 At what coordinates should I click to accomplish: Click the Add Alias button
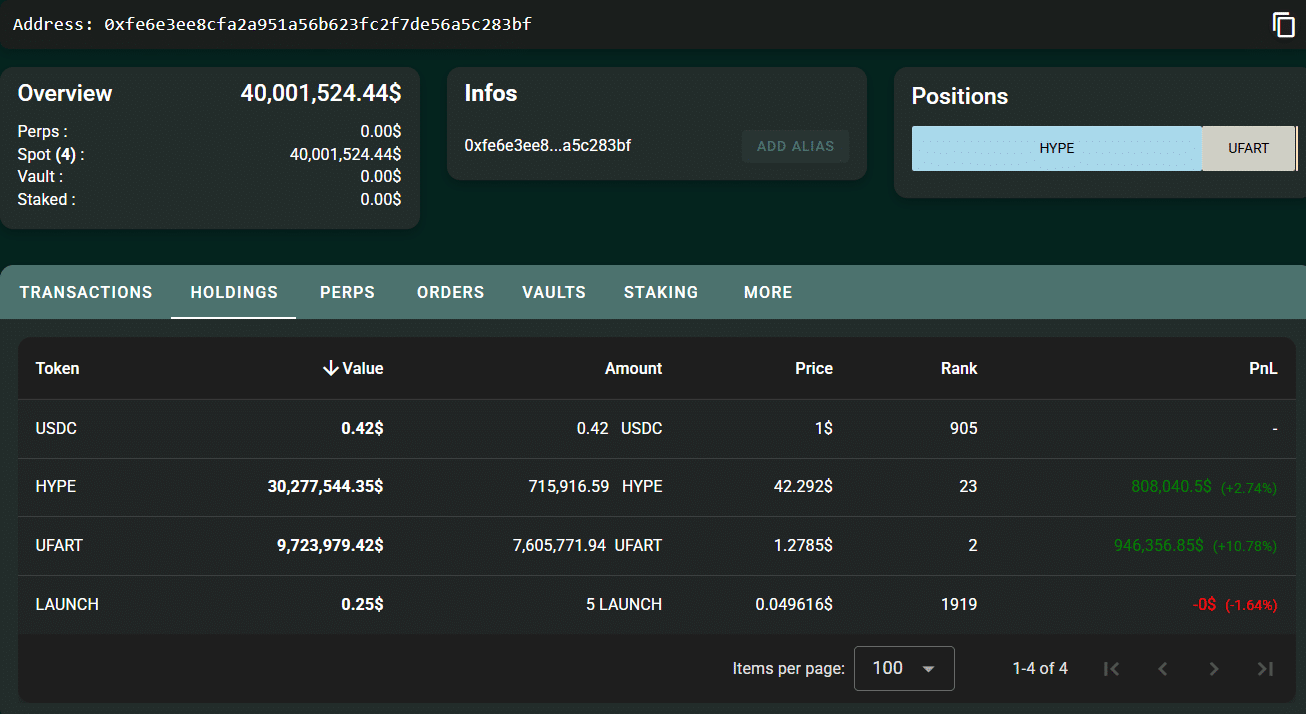[x=795, y=146]
